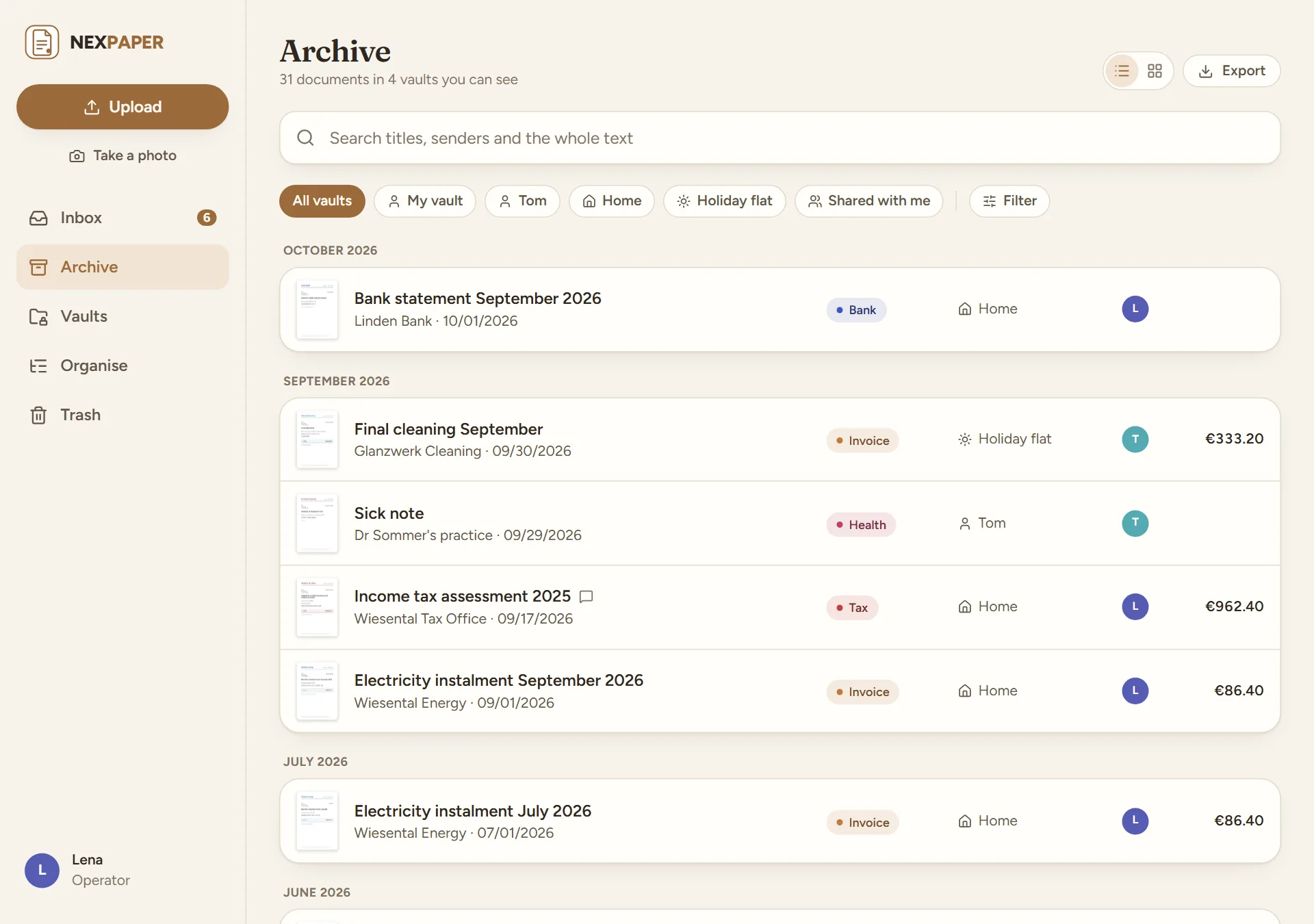Click Home vault on Electricity July row
This screenshot has width=1314, height=924.
click(988, 821)
